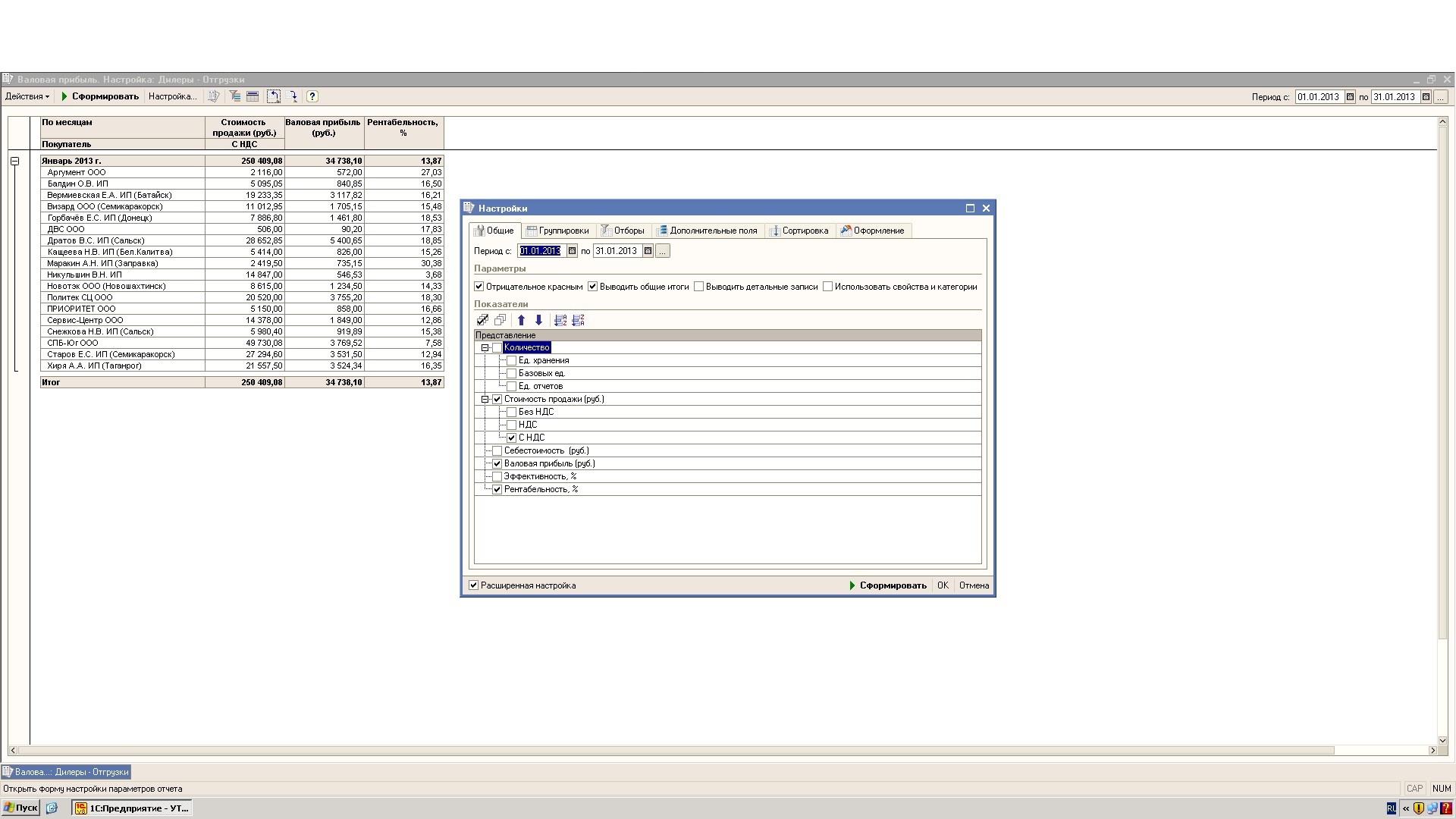Move indicator up with blue arrow
The image size is (1456, 819).
tap(521, 320)
